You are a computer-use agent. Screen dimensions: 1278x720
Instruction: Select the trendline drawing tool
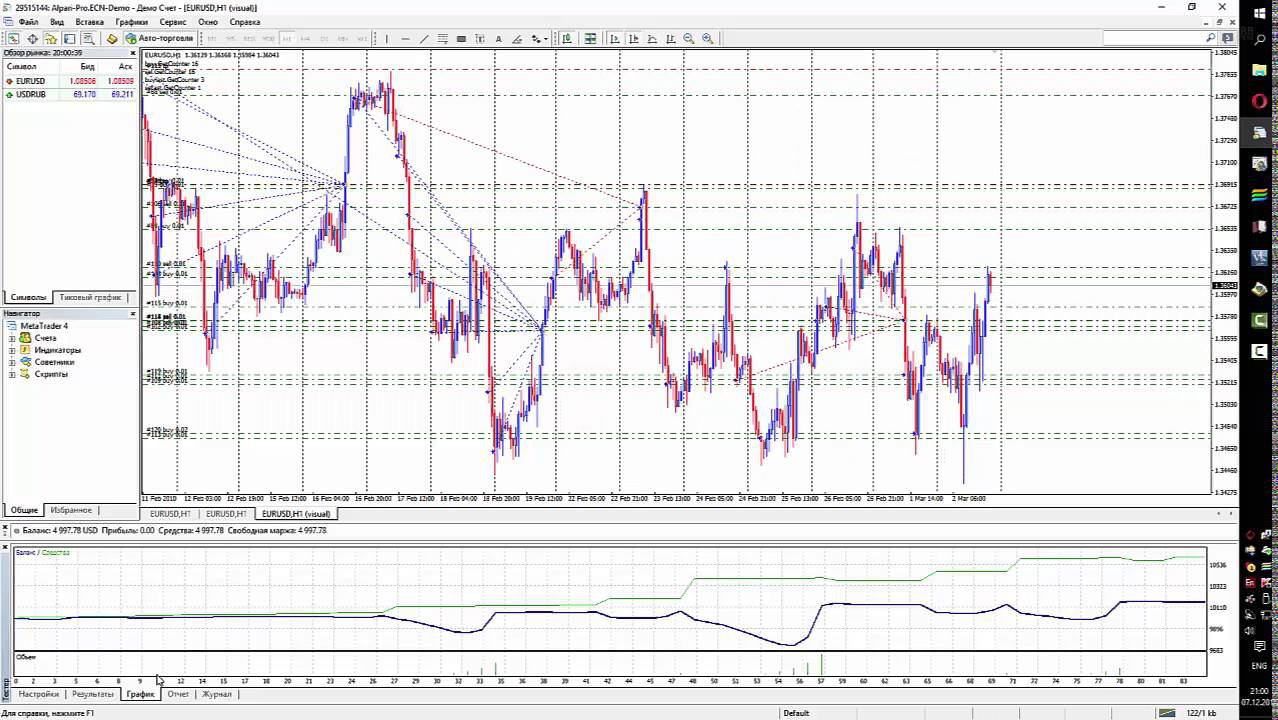click(424, 38)
